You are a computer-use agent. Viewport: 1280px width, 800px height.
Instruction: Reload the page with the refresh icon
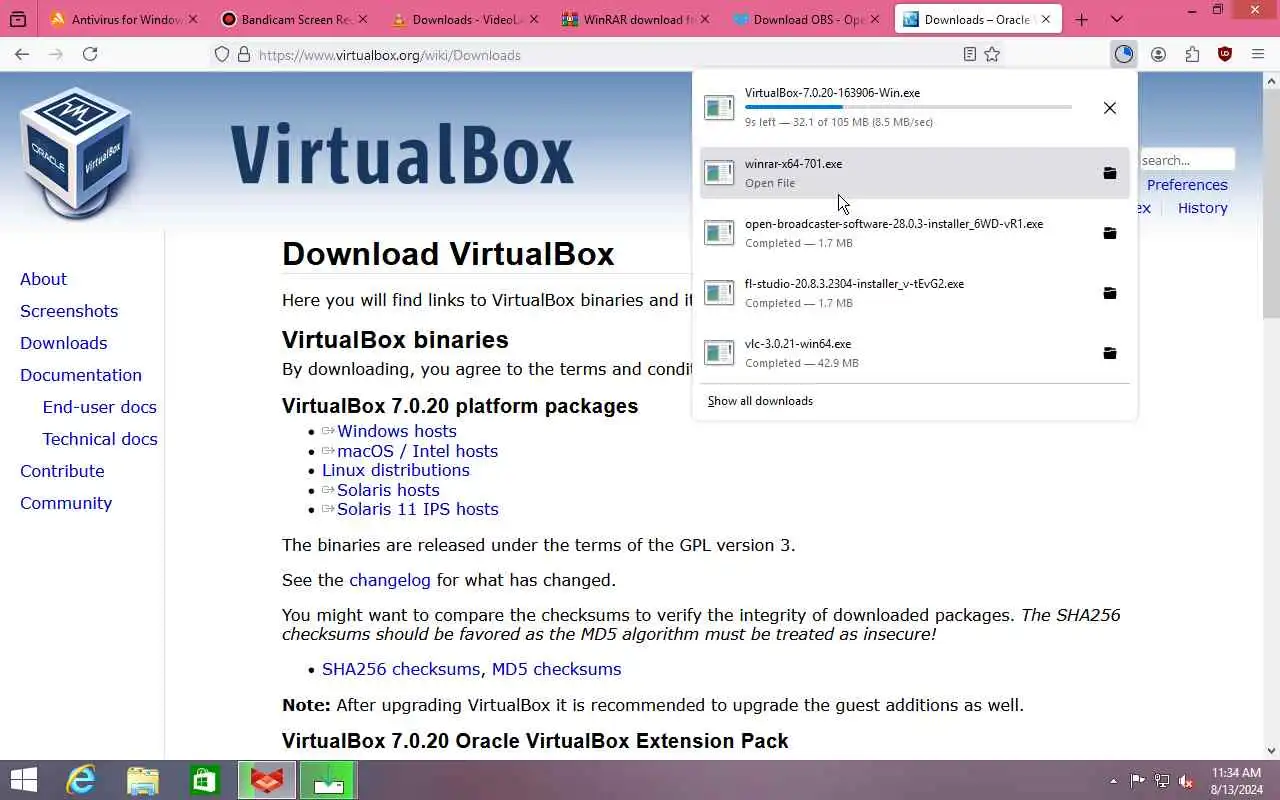(90, 54)
